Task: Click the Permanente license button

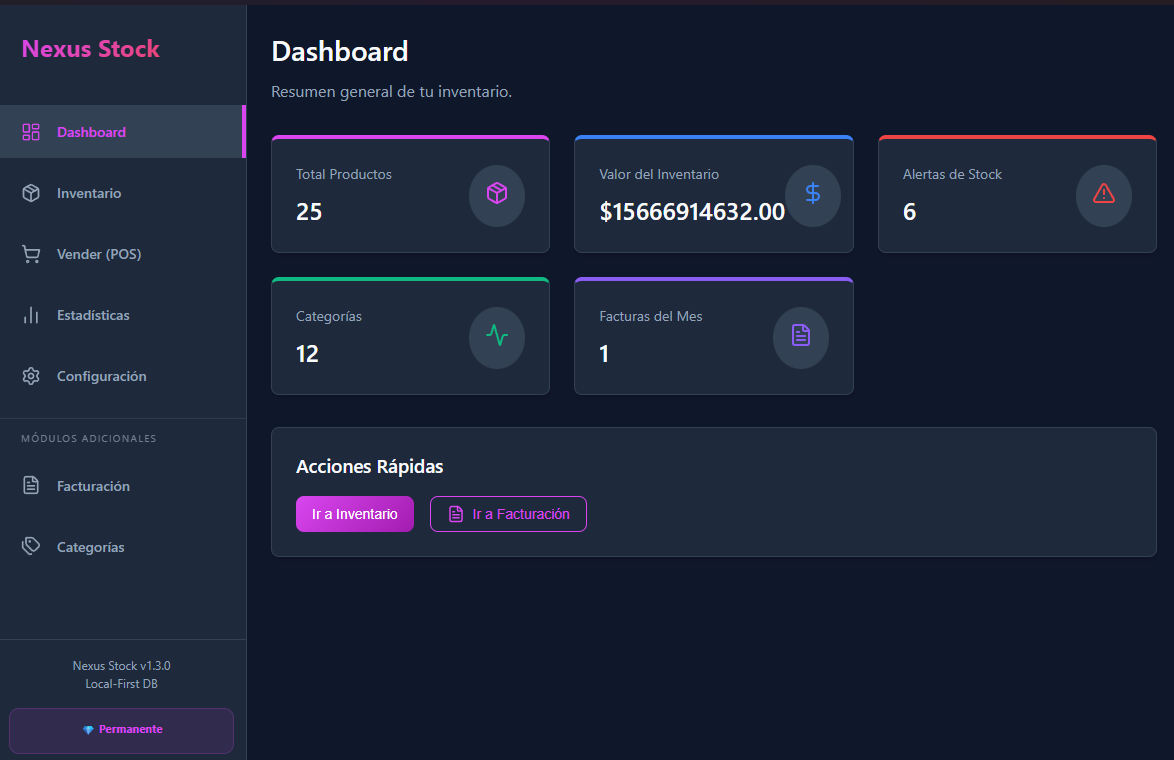Action: pyautogui.click(x=121, y=731)
